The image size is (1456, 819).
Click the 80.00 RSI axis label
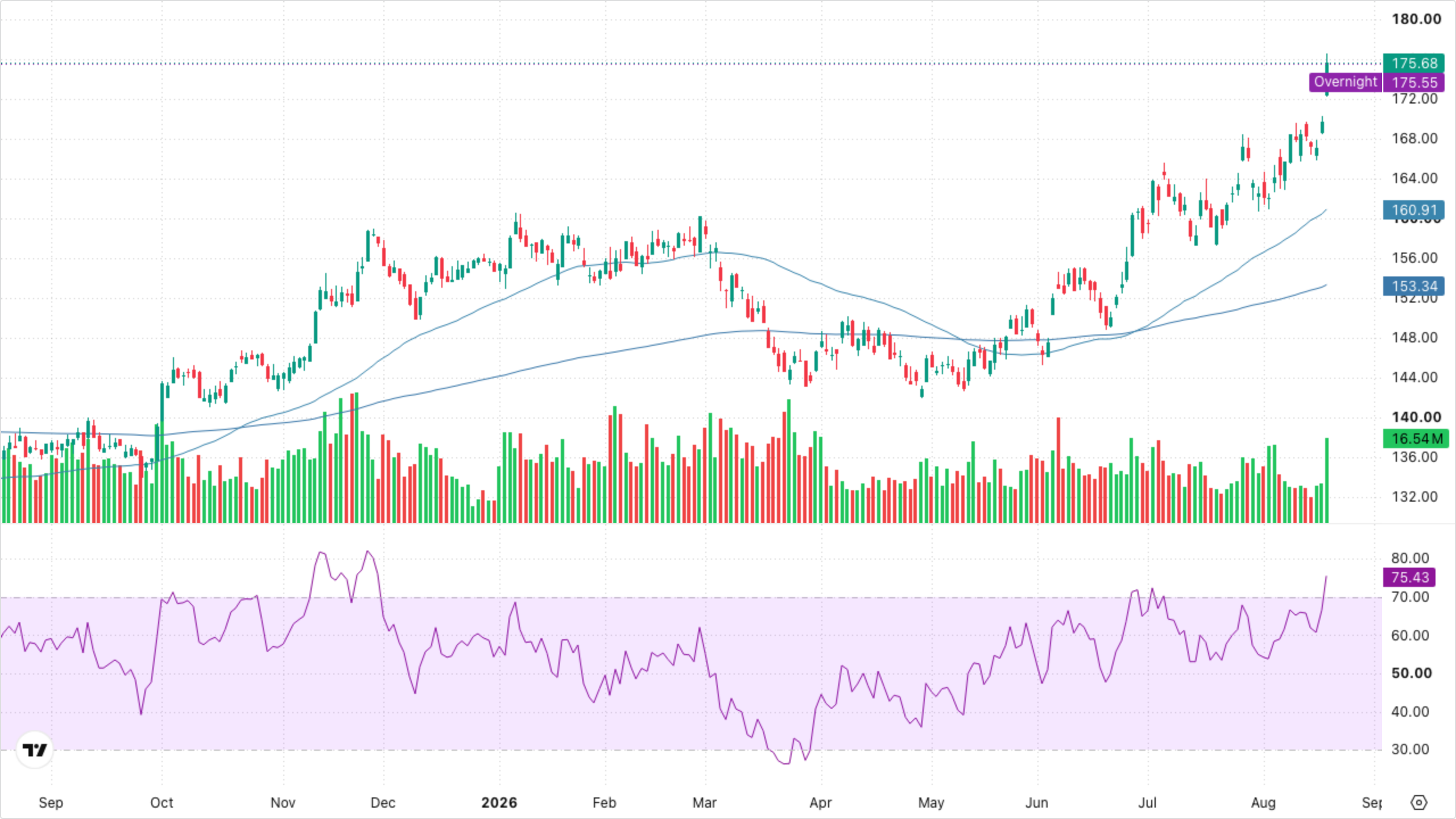1410,559
